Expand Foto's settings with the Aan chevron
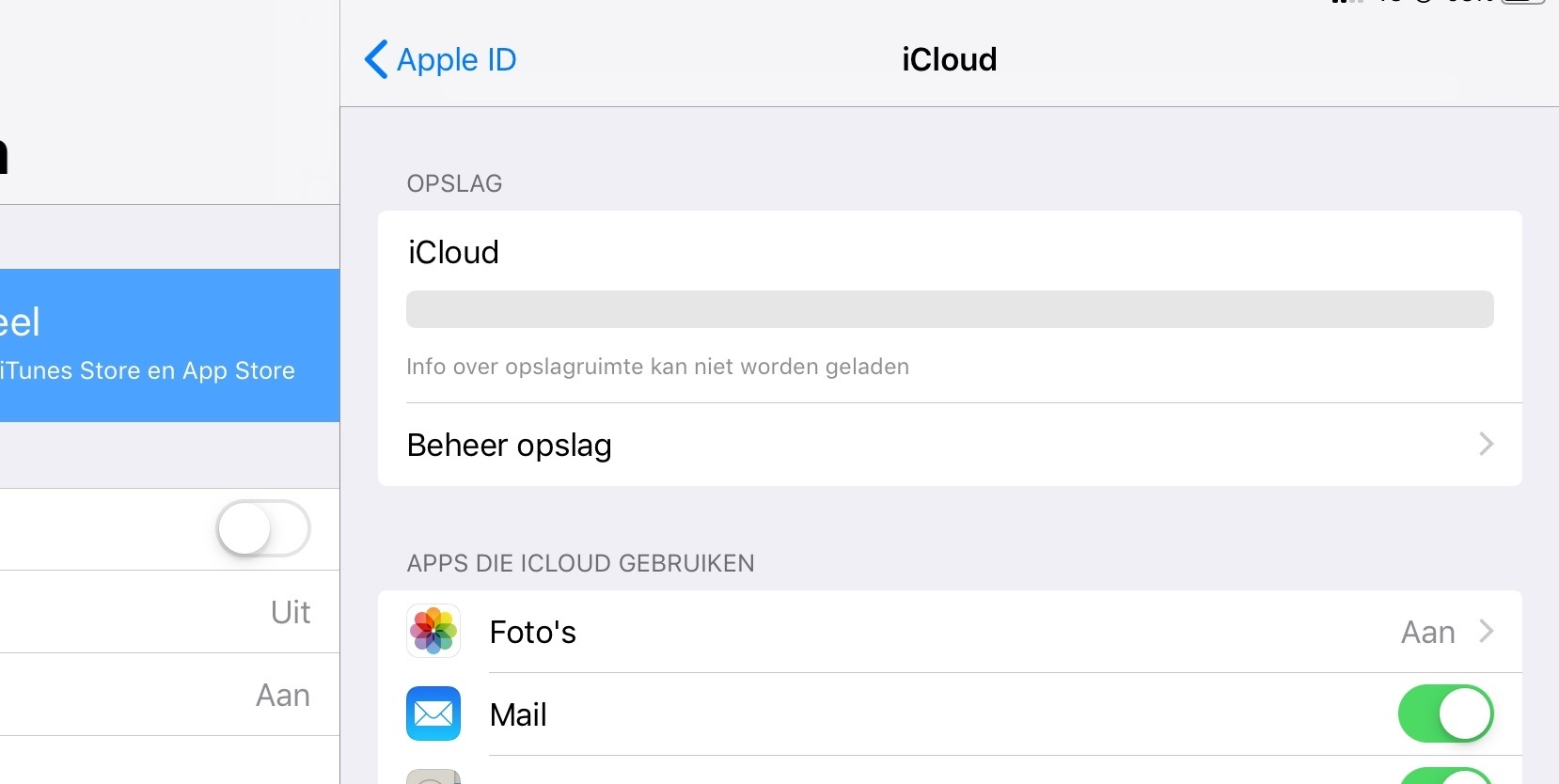1559x784 pixels. [1486, 631]
